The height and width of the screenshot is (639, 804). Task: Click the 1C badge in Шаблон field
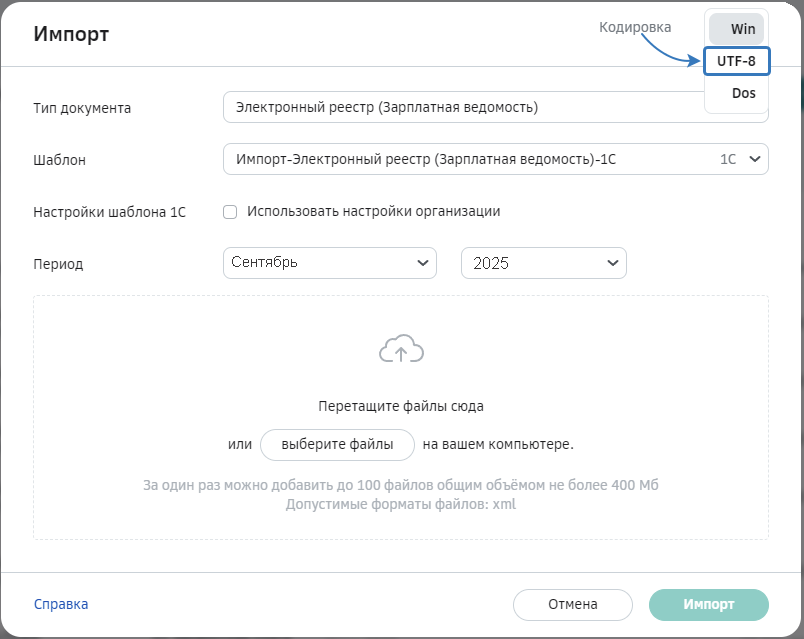point(728,159)
